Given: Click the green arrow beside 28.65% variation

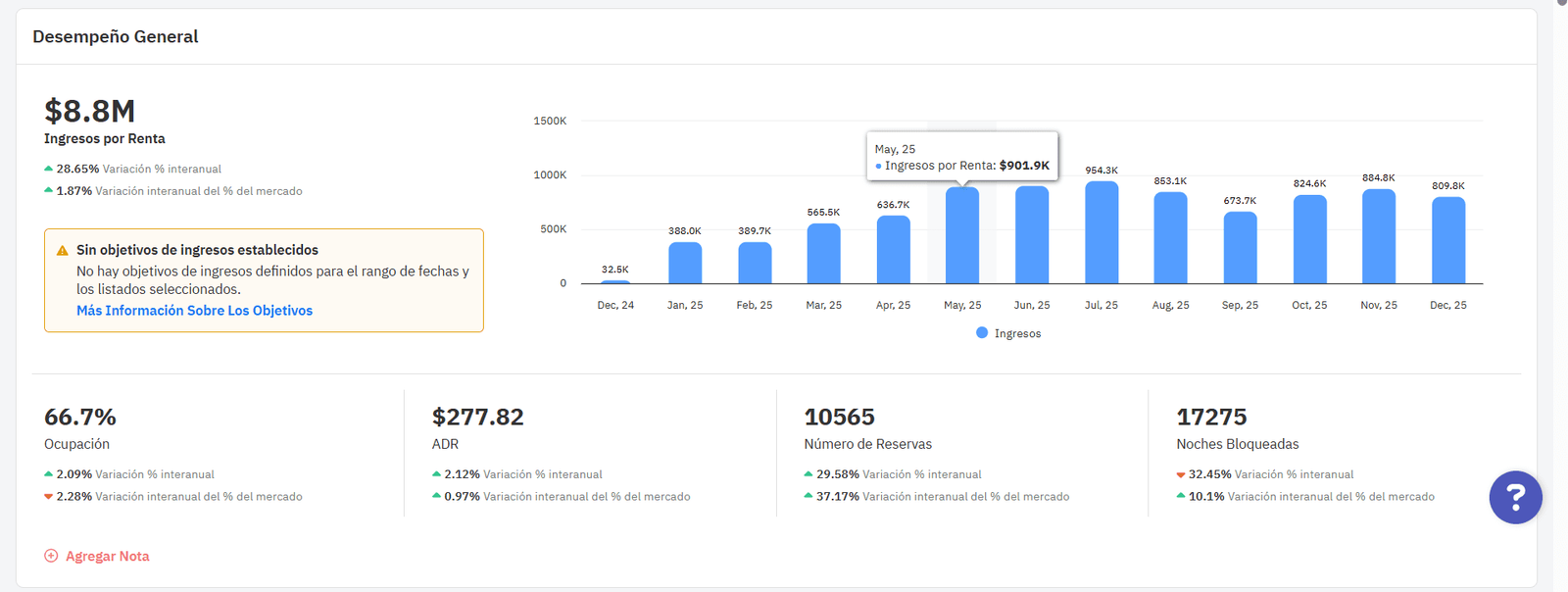Looking at the screenshot, I should pos(49,169).
